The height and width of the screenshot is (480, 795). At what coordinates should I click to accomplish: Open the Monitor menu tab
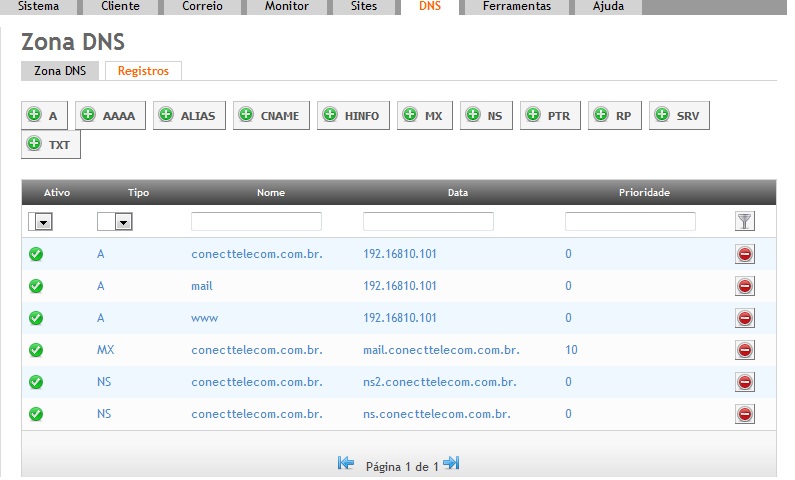point(286,7)
